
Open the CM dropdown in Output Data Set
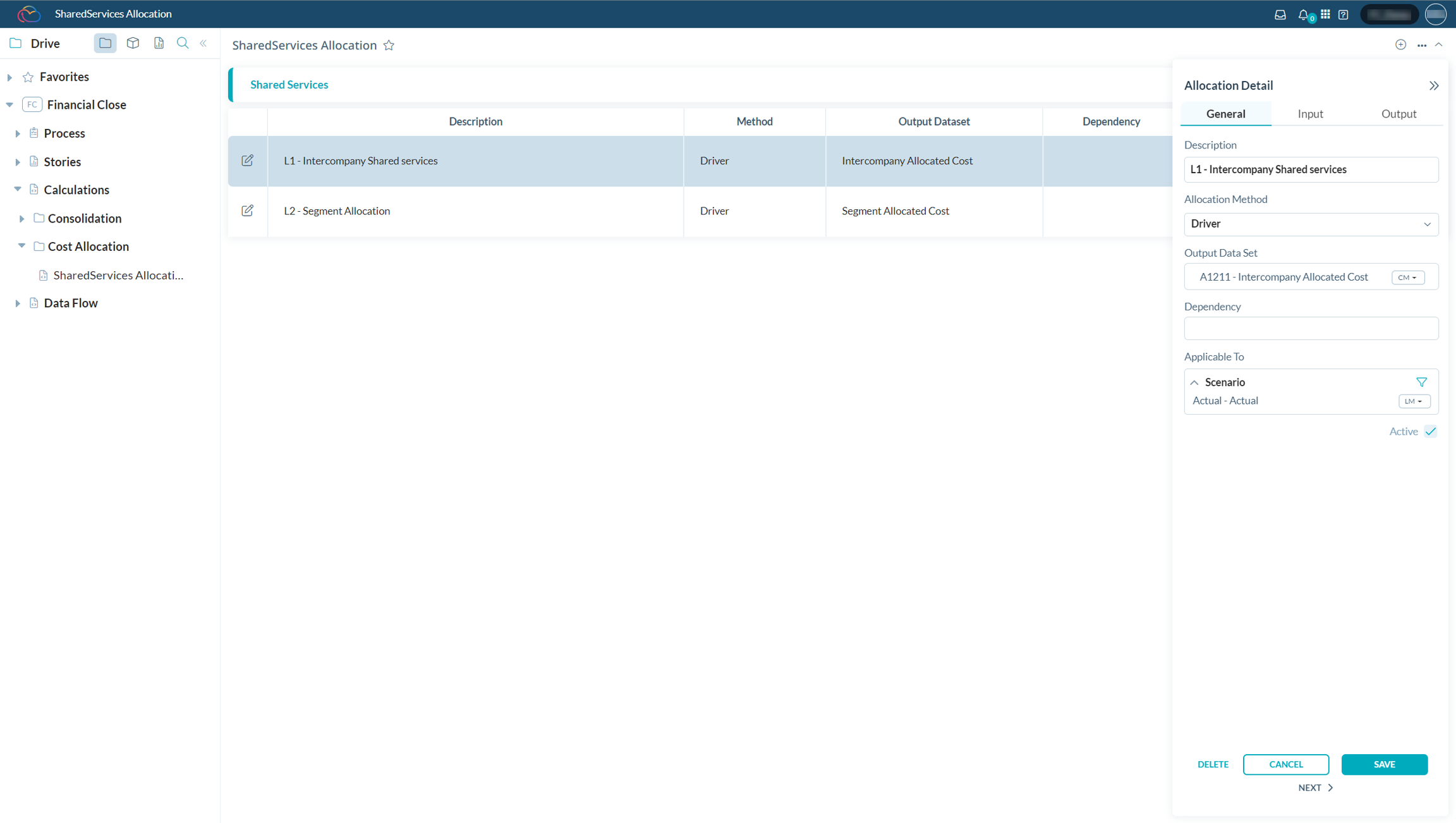click(1407, 277)
